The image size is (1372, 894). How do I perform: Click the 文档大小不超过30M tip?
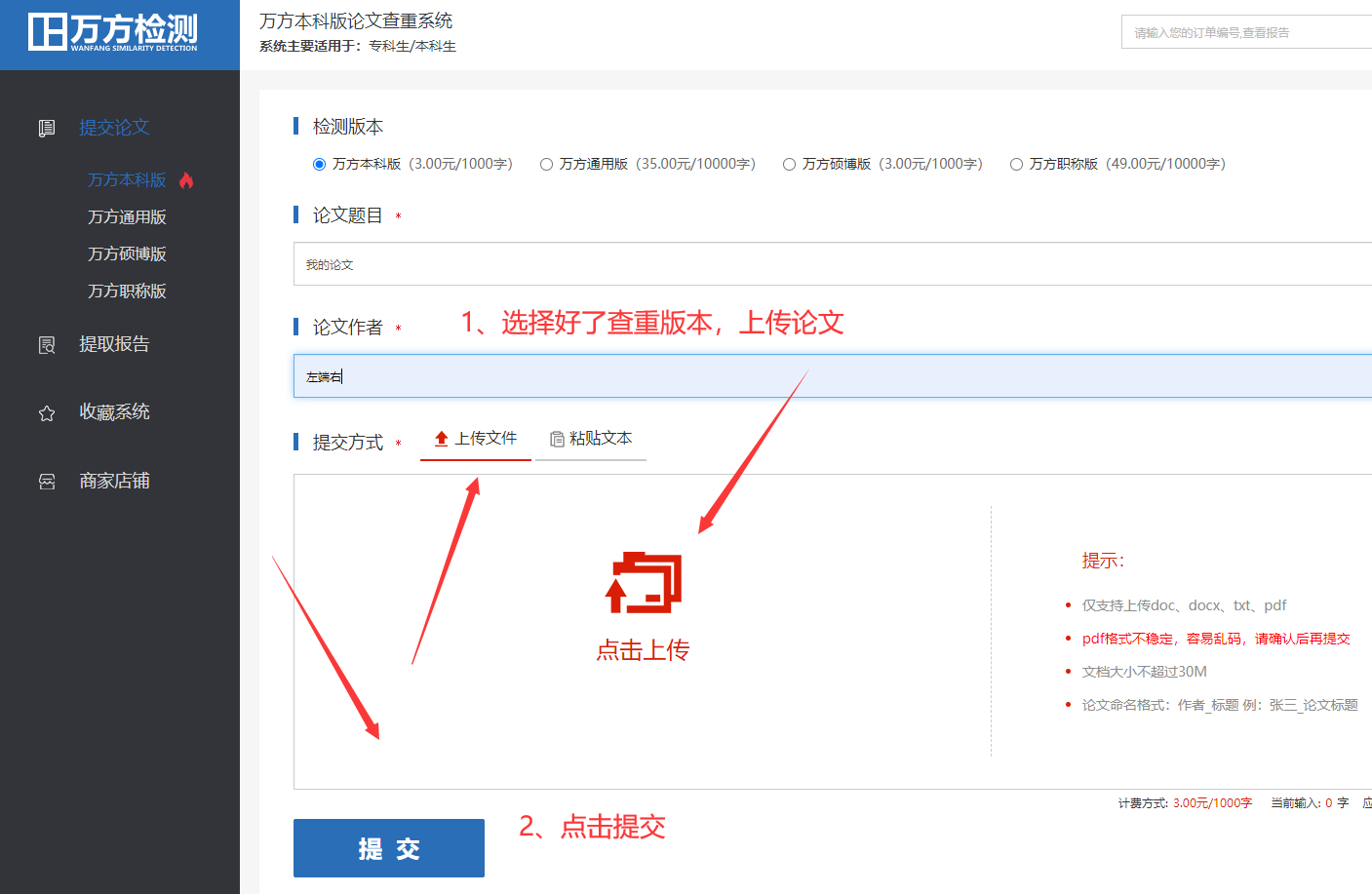click(x=1145, y=672)
